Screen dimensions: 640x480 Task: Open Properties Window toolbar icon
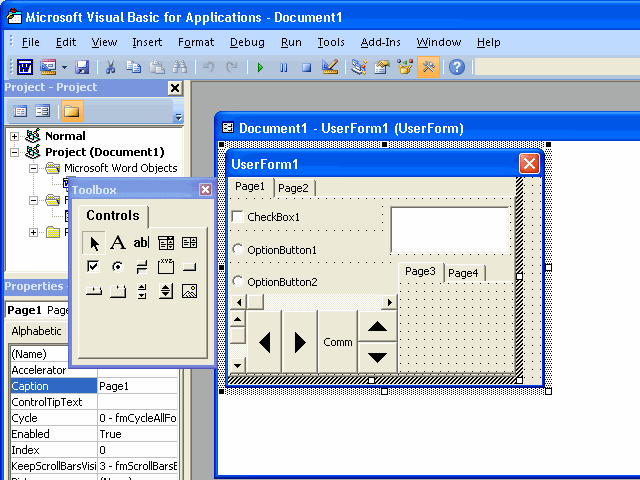click(382, 67)
